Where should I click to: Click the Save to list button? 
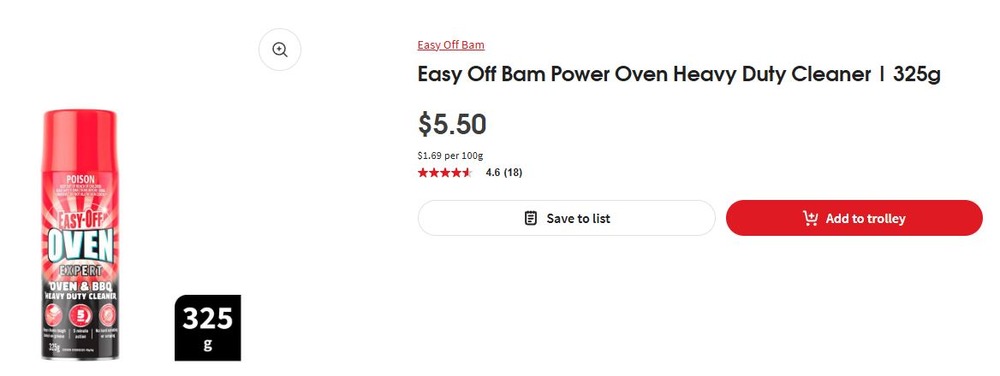tap(566, 218)
